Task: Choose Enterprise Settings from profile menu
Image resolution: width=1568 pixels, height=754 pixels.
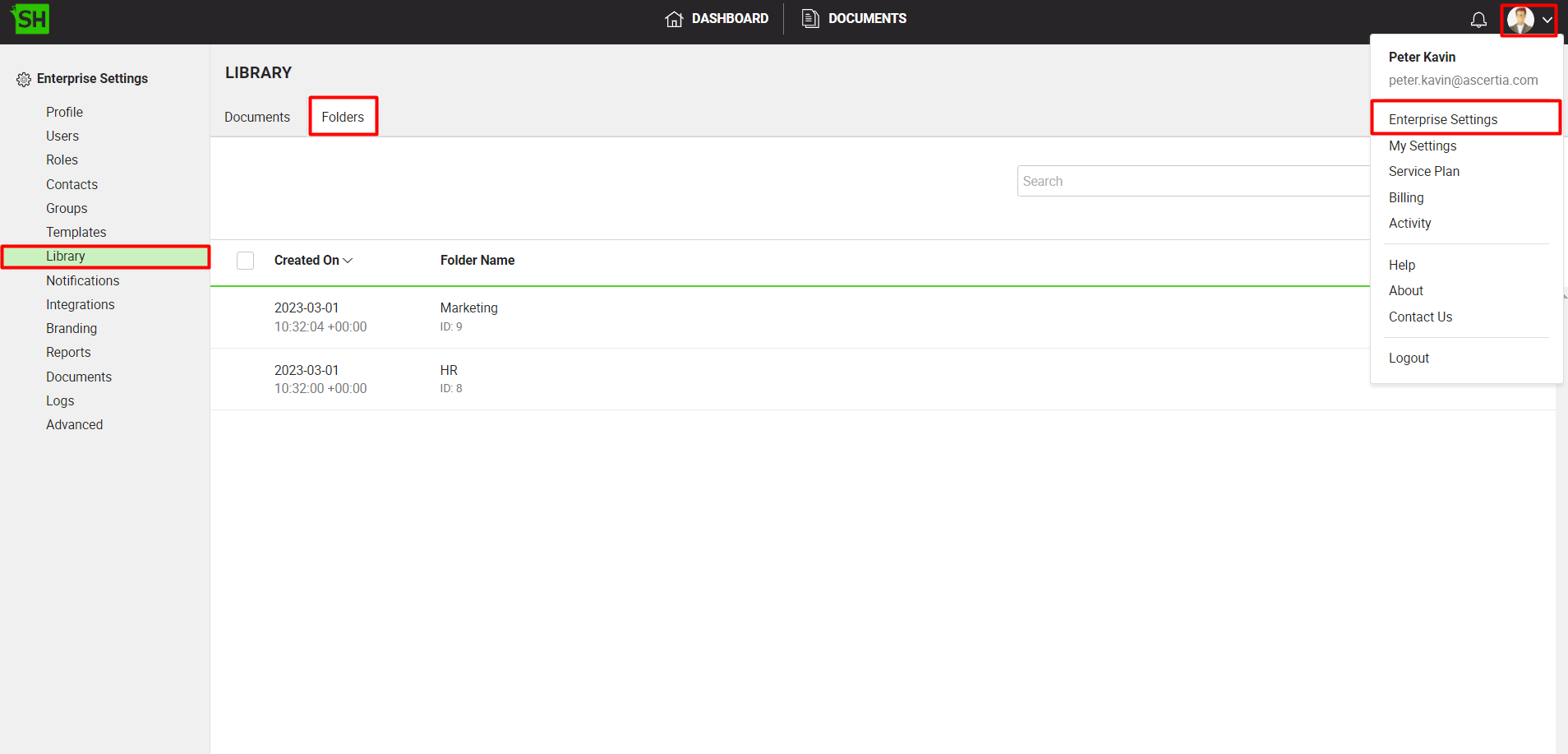Action: click(1442, 119)
